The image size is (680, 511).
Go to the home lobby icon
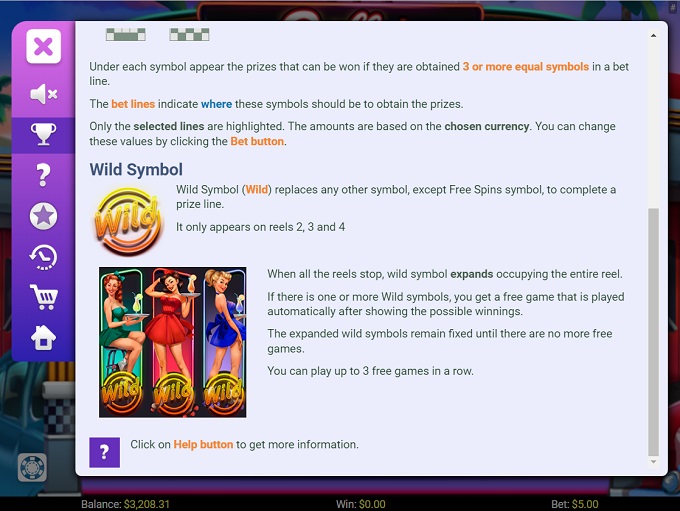(43, 337)
